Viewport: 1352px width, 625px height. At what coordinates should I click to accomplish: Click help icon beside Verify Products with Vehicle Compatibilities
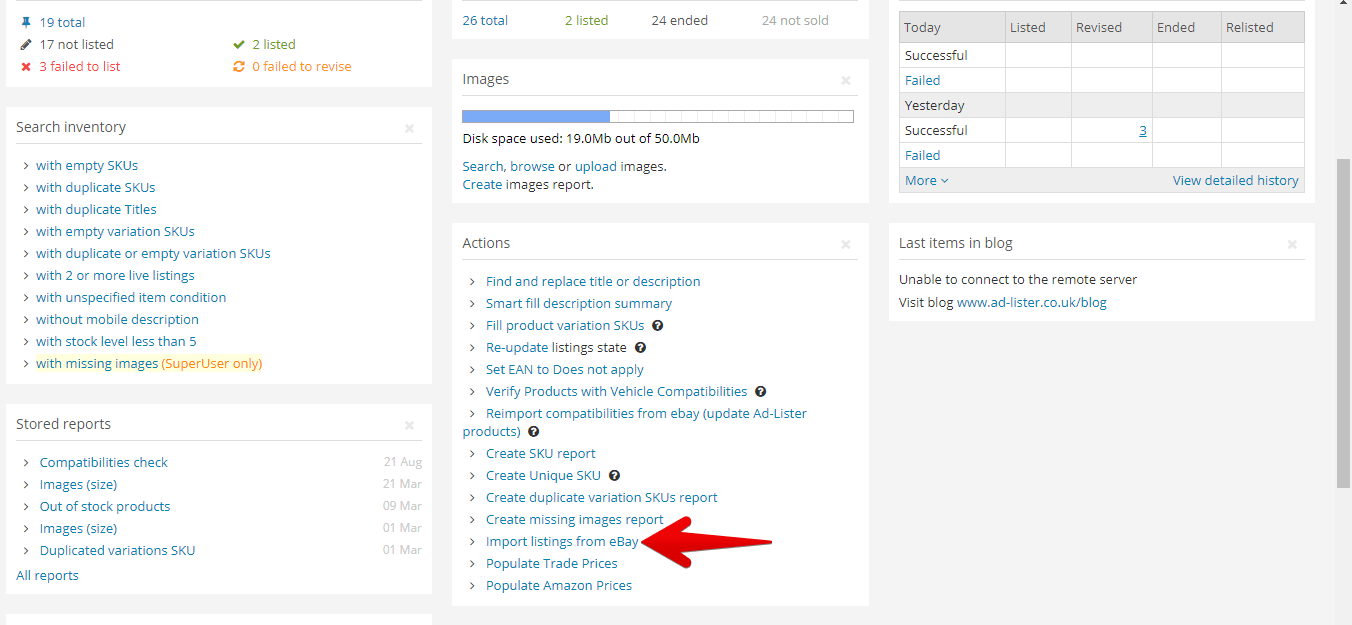[x=760, y=392]
